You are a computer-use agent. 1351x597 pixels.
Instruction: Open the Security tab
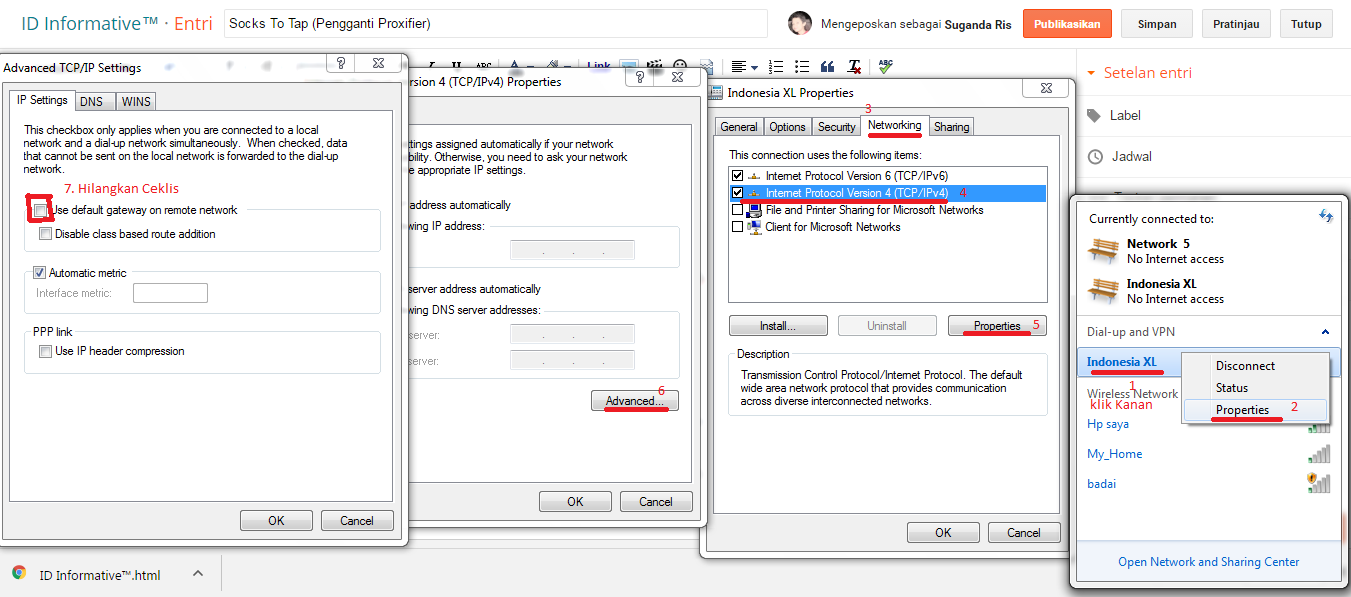pyautogui.click(x=837, y=127)
